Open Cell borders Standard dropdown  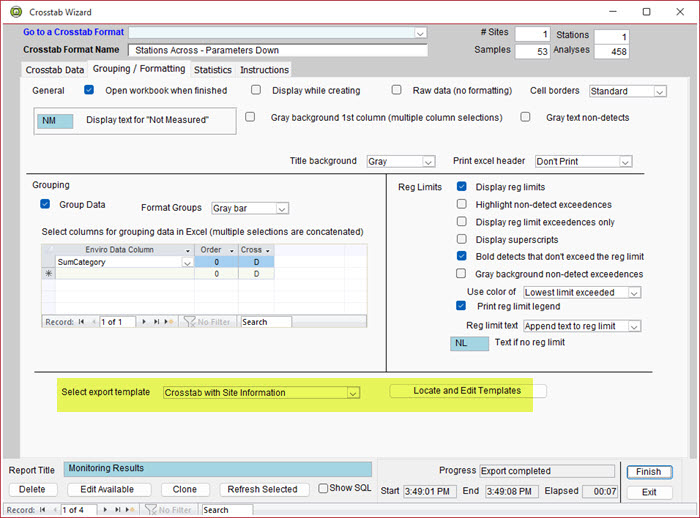[660, 92]
